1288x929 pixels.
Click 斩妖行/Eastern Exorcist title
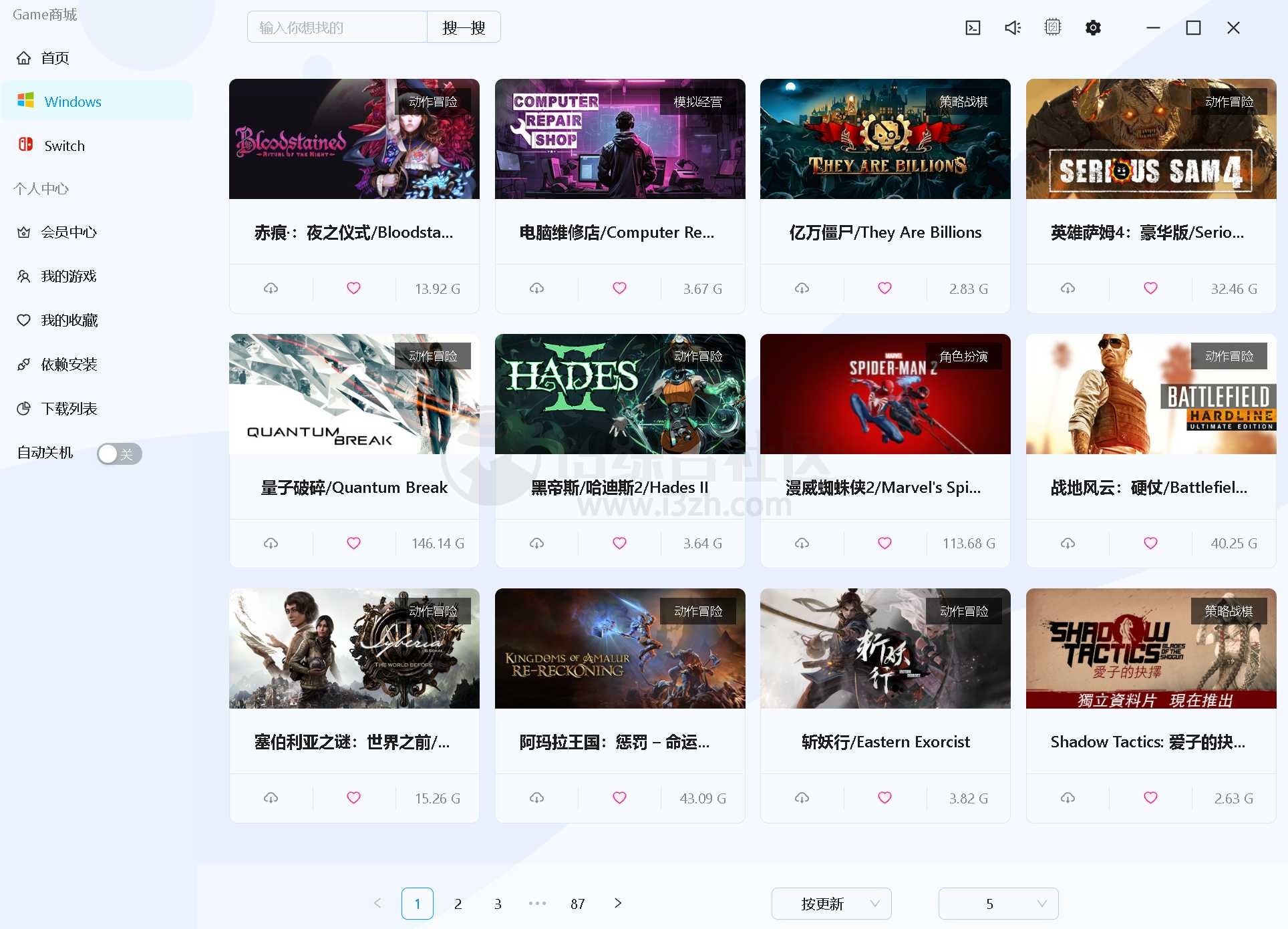point(885,742)
